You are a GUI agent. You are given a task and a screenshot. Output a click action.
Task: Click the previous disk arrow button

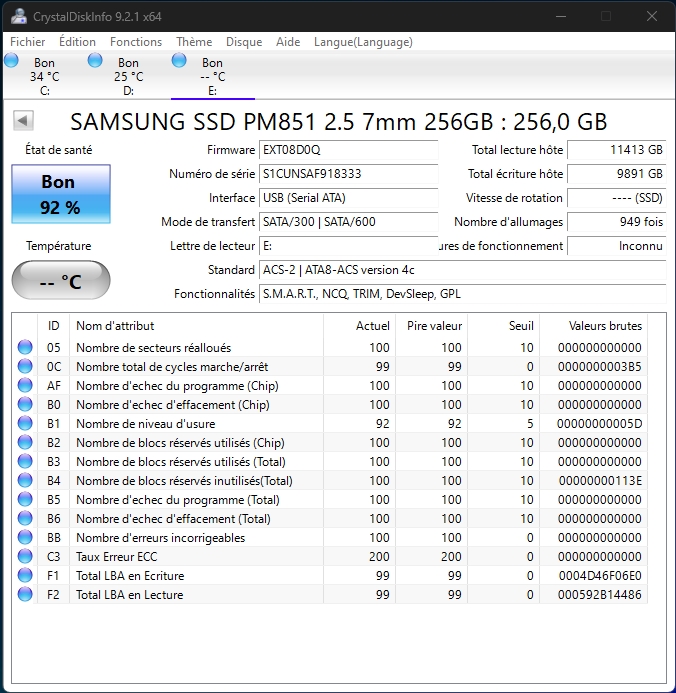click(x=23, y=121)
